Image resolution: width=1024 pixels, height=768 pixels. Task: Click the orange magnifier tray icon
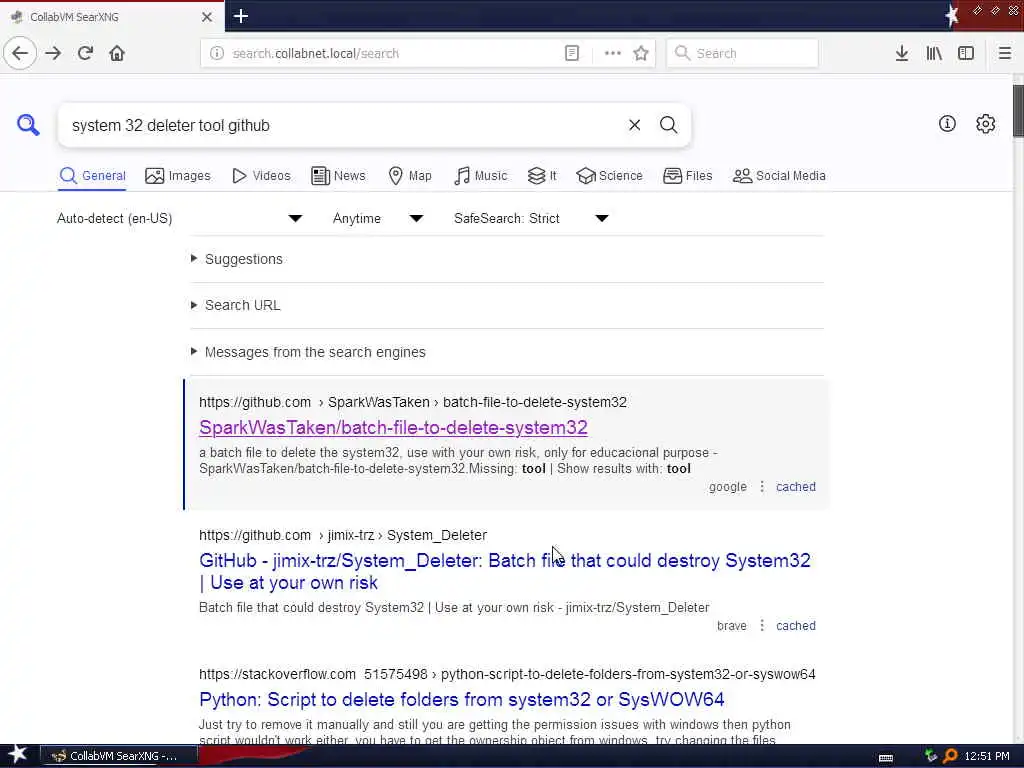tap(950, 756)
